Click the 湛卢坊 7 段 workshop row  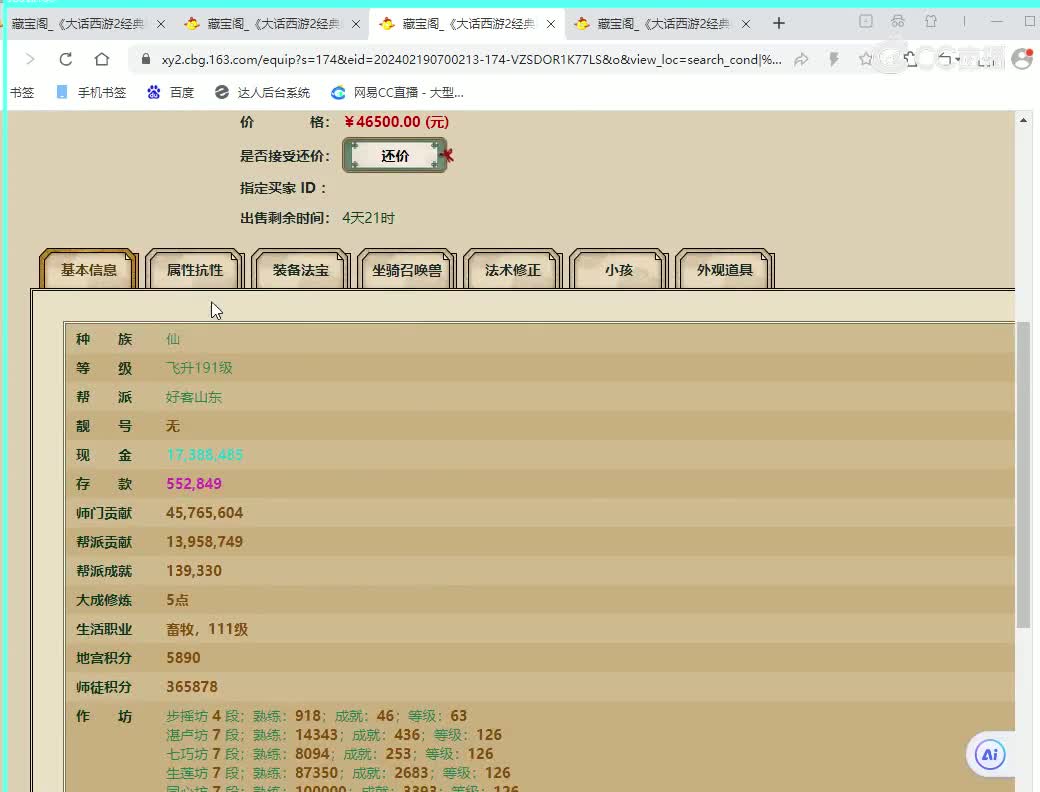[x=334, y=735]
